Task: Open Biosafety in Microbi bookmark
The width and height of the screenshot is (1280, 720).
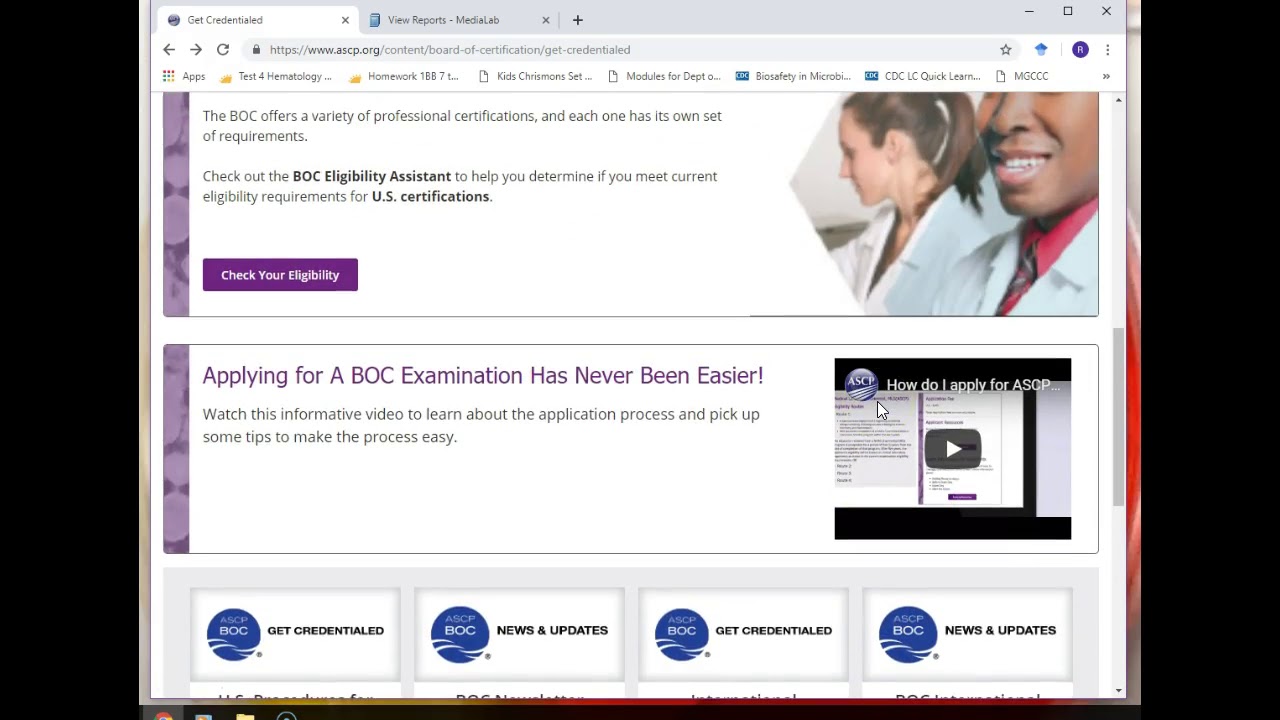Action: (793, 76)
